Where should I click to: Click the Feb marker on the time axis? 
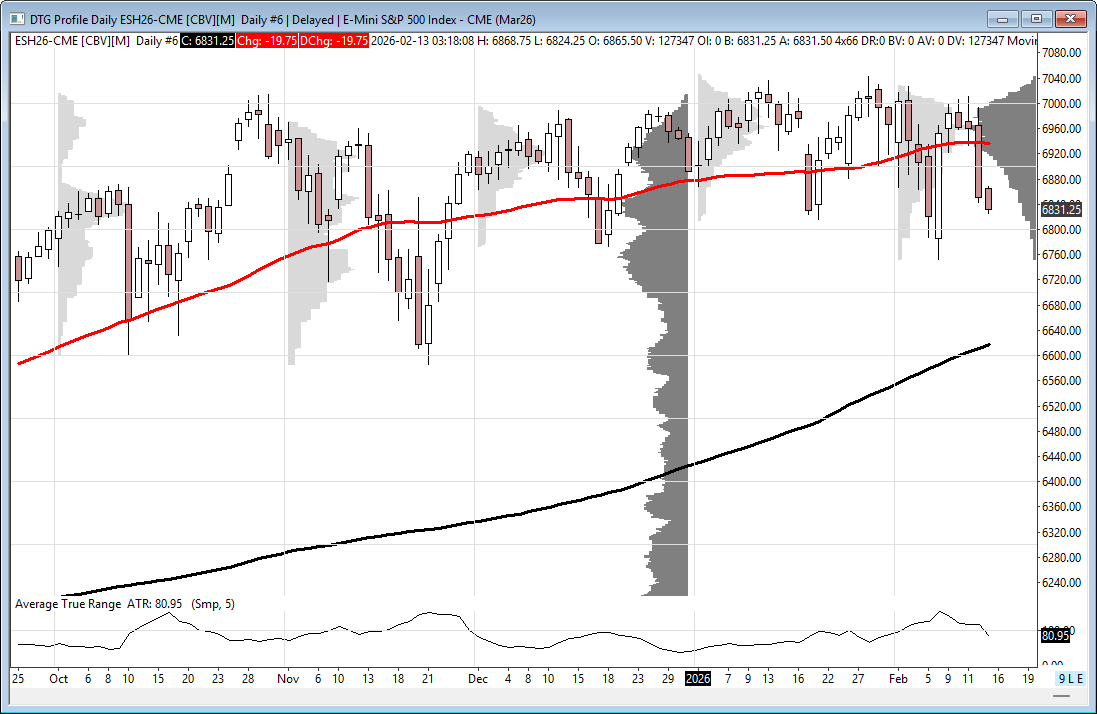pos(896,678)
